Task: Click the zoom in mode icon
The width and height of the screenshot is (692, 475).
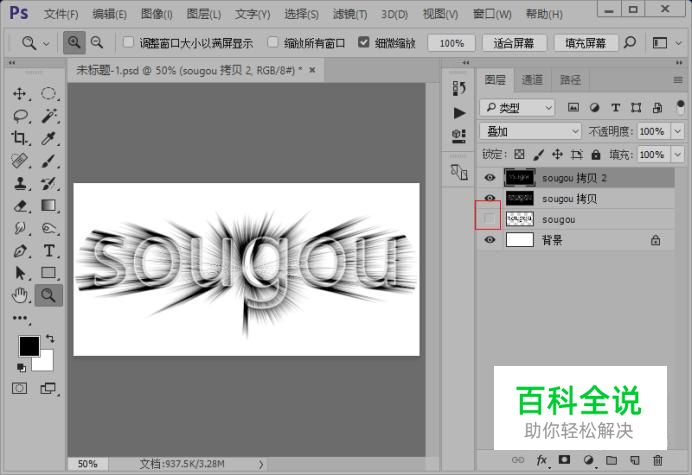Action: (x=74, y=43)
